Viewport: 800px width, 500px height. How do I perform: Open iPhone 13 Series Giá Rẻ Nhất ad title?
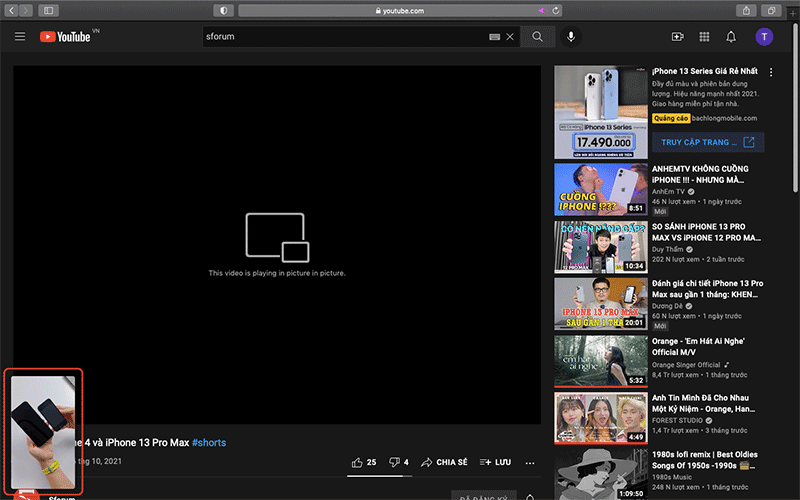point(705,71)
